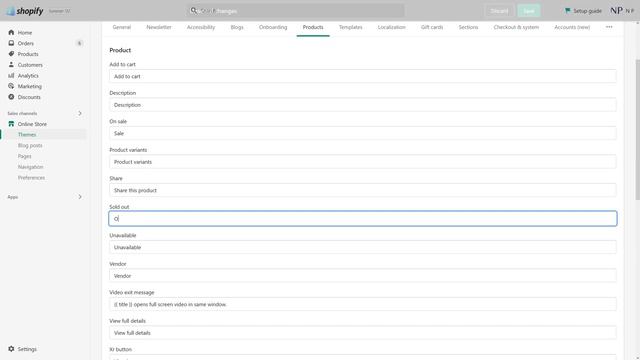Click the Save button

[x=529, y=11]
